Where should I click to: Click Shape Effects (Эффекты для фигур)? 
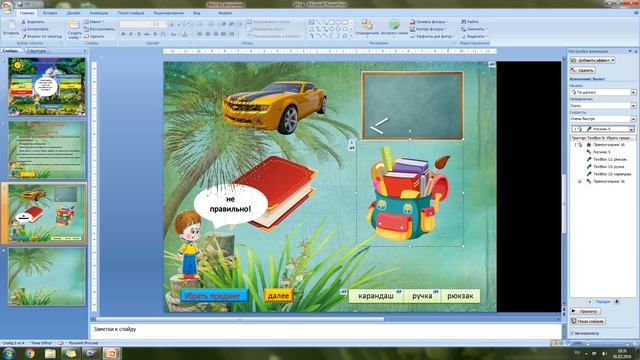(432, 36)
